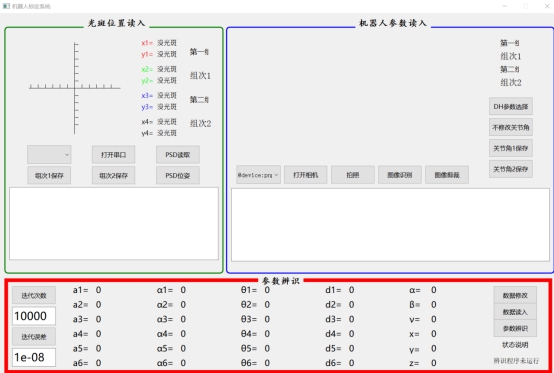Click the 图像识别 button

[x=400, y=174]
